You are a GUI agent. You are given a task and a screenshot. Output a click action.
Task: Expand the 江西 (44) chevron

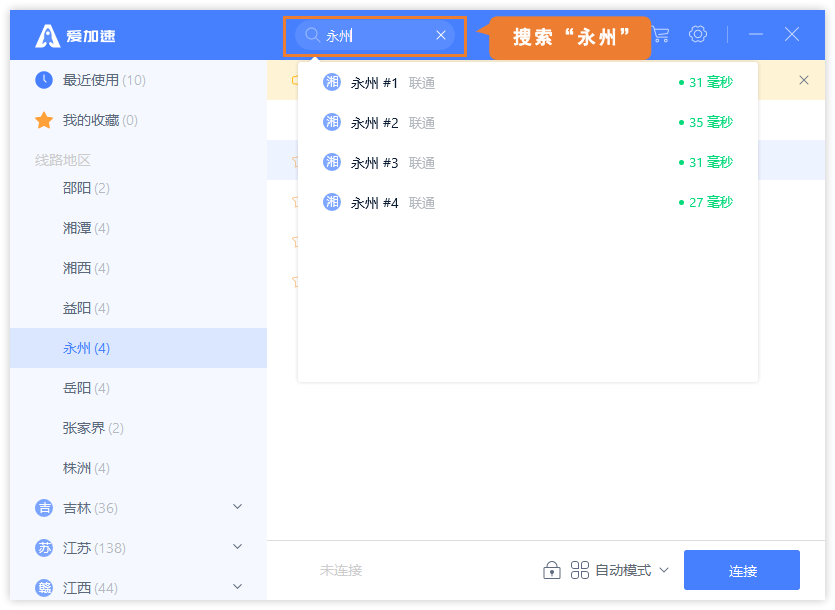coord(238,587)
